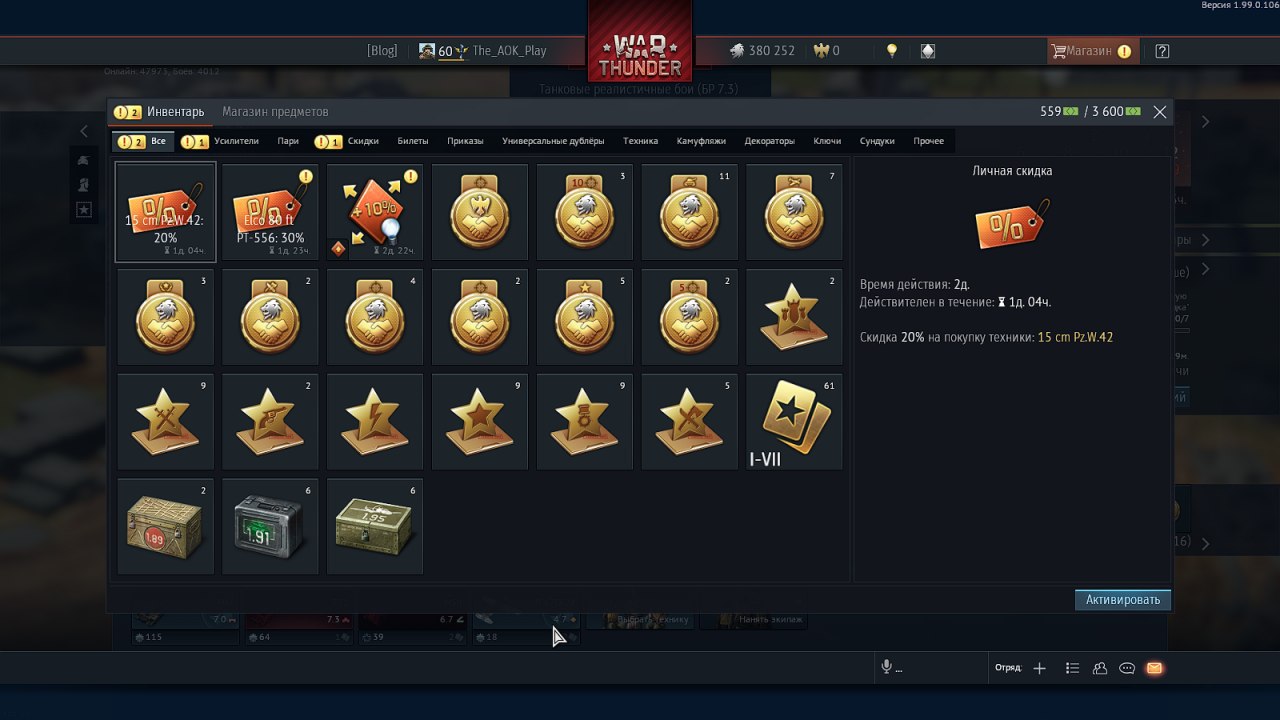Switch to the Магазин предметов tab
The height and width of the screenshot is (720, 1280).
click(275, 112)
